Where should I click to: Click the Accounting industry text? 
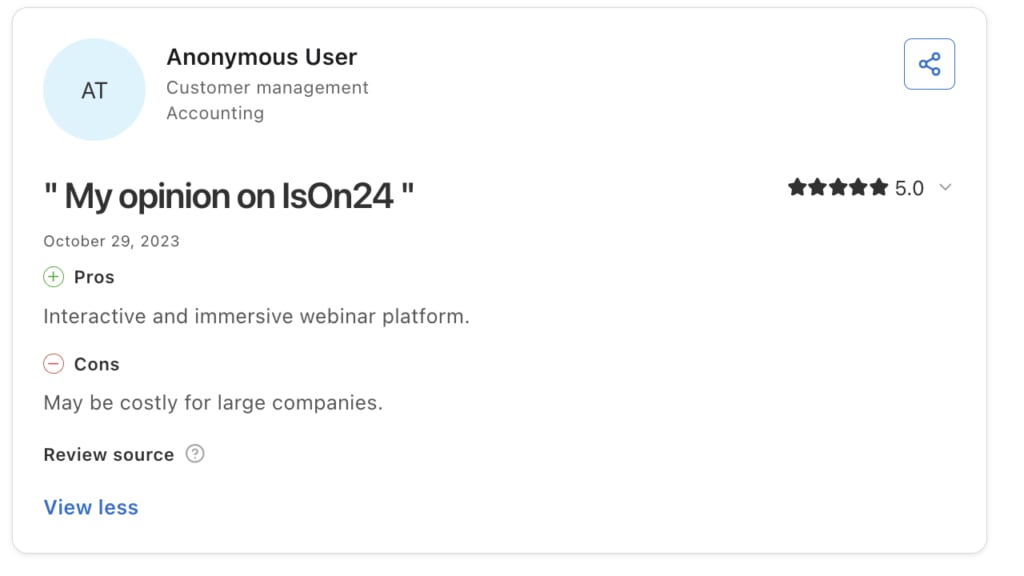pyautogui.click(x=215, y=113)
